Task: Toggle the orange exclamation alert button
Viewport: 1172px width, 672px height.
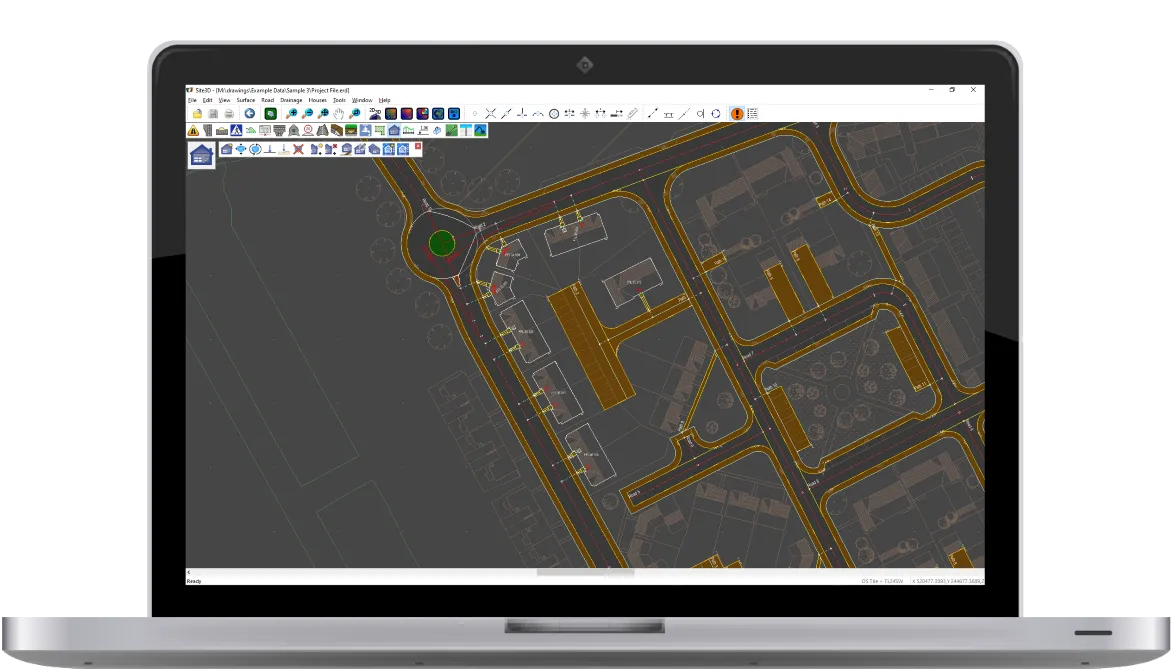Action: tap(737, 114)
